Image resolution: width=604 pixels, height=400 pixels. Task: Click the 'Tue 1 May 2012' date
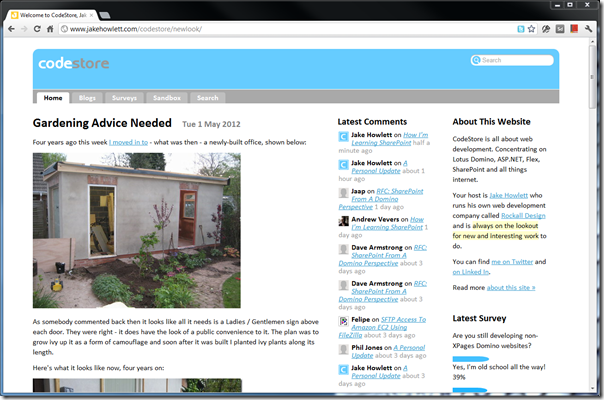tap(211, 124)
